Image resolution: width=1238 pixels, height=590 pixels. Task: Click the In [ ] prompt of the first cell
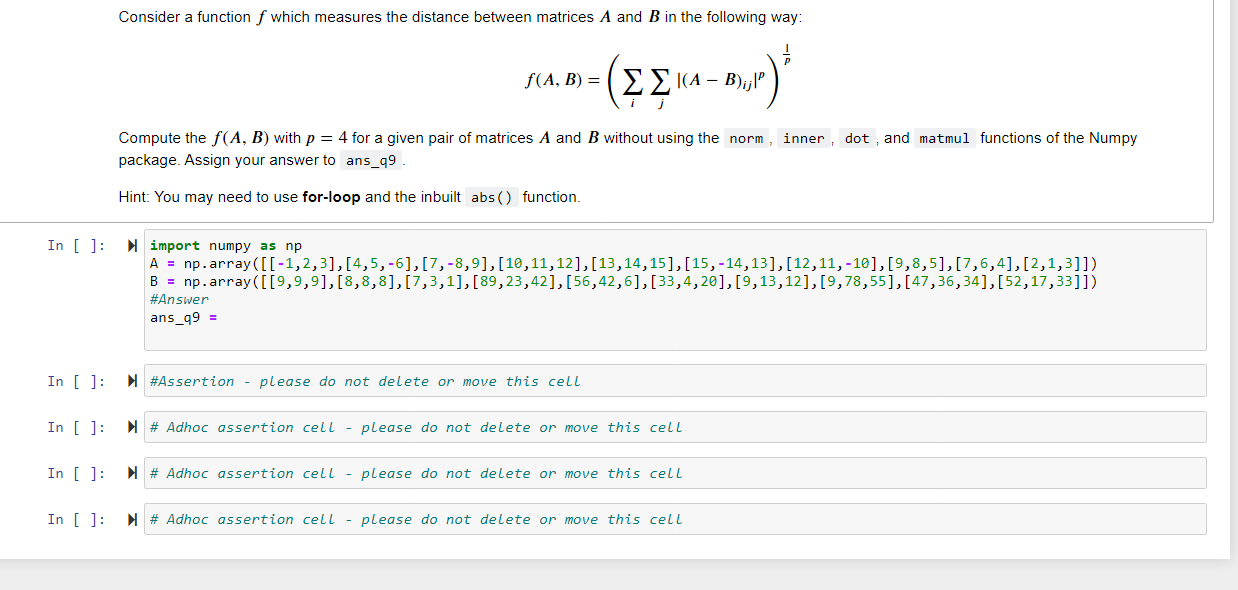[75, 245]
